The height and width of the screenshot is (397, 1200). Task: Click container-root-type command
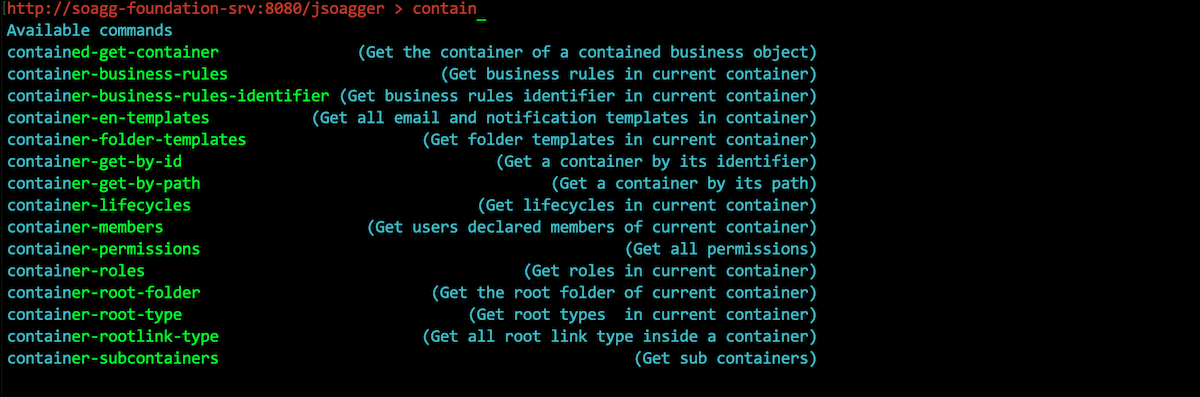pos(94,315)
